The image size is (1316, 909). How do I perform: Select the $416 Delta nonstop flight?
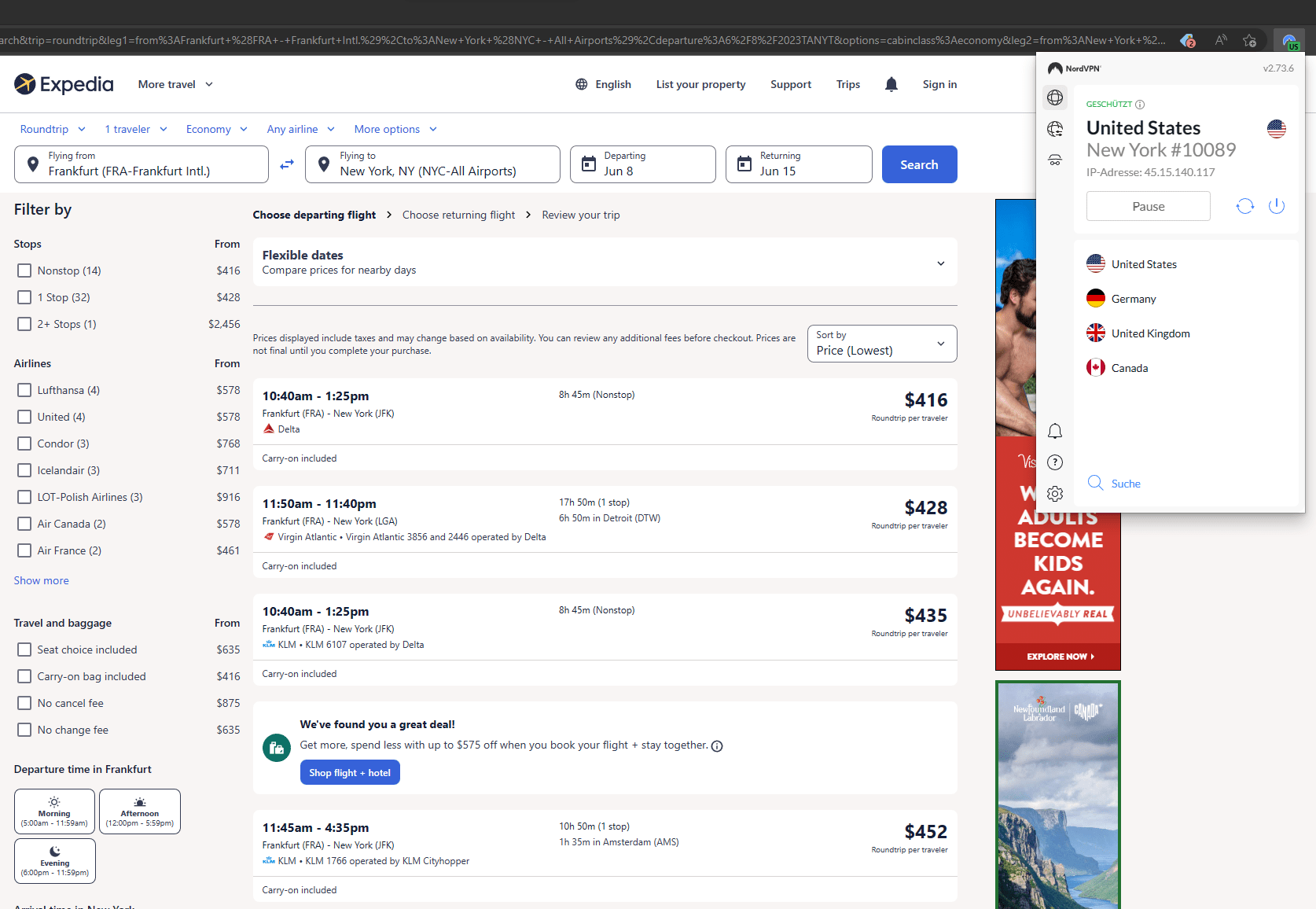coord(605,425)
